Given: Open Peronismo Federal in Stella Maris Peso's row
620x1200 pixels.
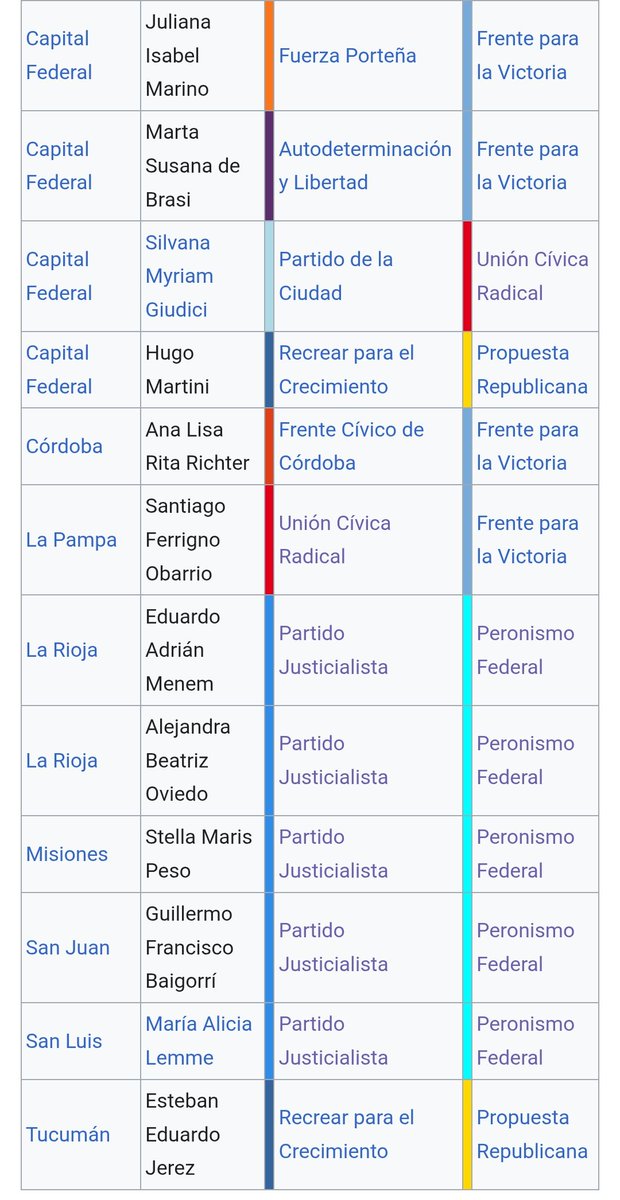Looking at the screenshot, I should click(x=525, y=854).
